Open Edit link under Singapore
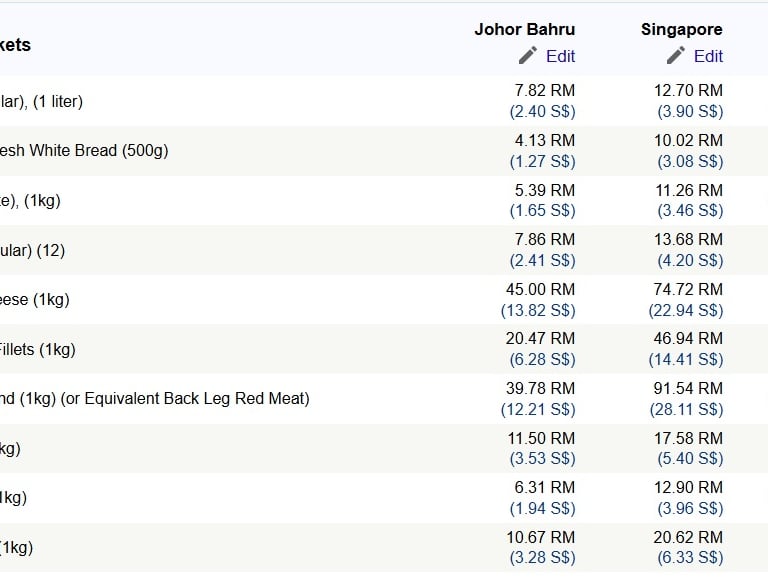The width and height of the screenshot is (768, 578). [x=708, y=56]
